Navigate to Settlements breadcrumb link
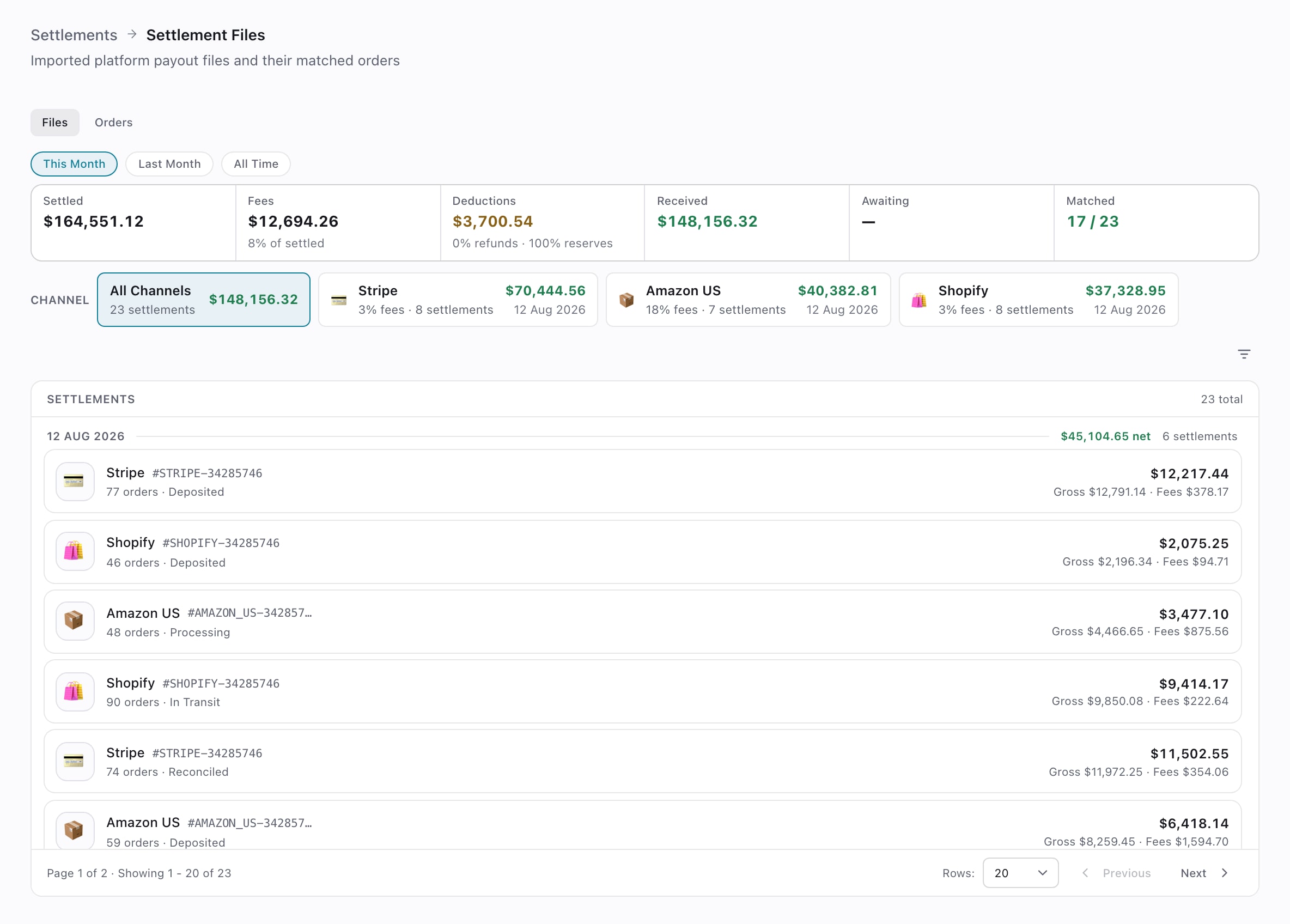1290x924 pixels. pyautogui.click(x=74, y=35)
